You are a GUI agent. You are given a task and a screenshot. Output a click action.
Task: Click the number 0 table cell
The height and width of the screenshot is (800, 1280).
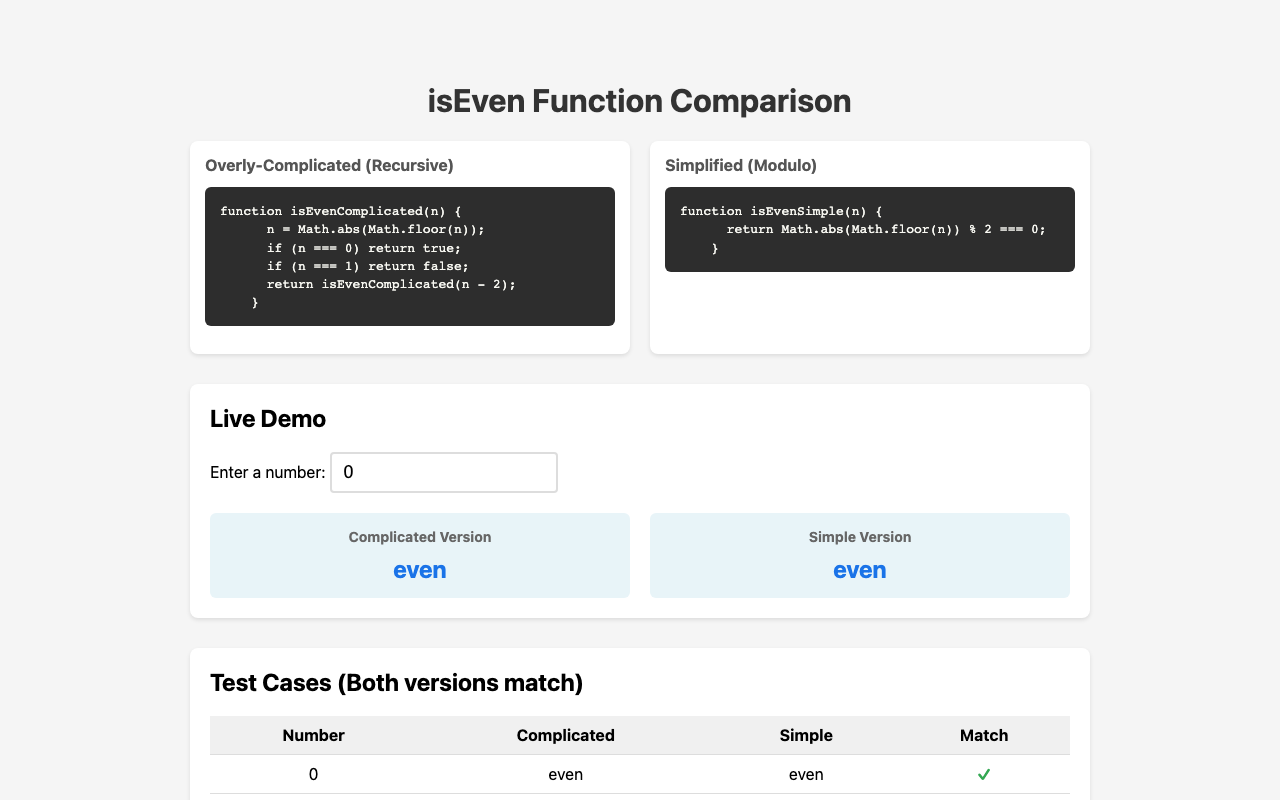point(314,774)
